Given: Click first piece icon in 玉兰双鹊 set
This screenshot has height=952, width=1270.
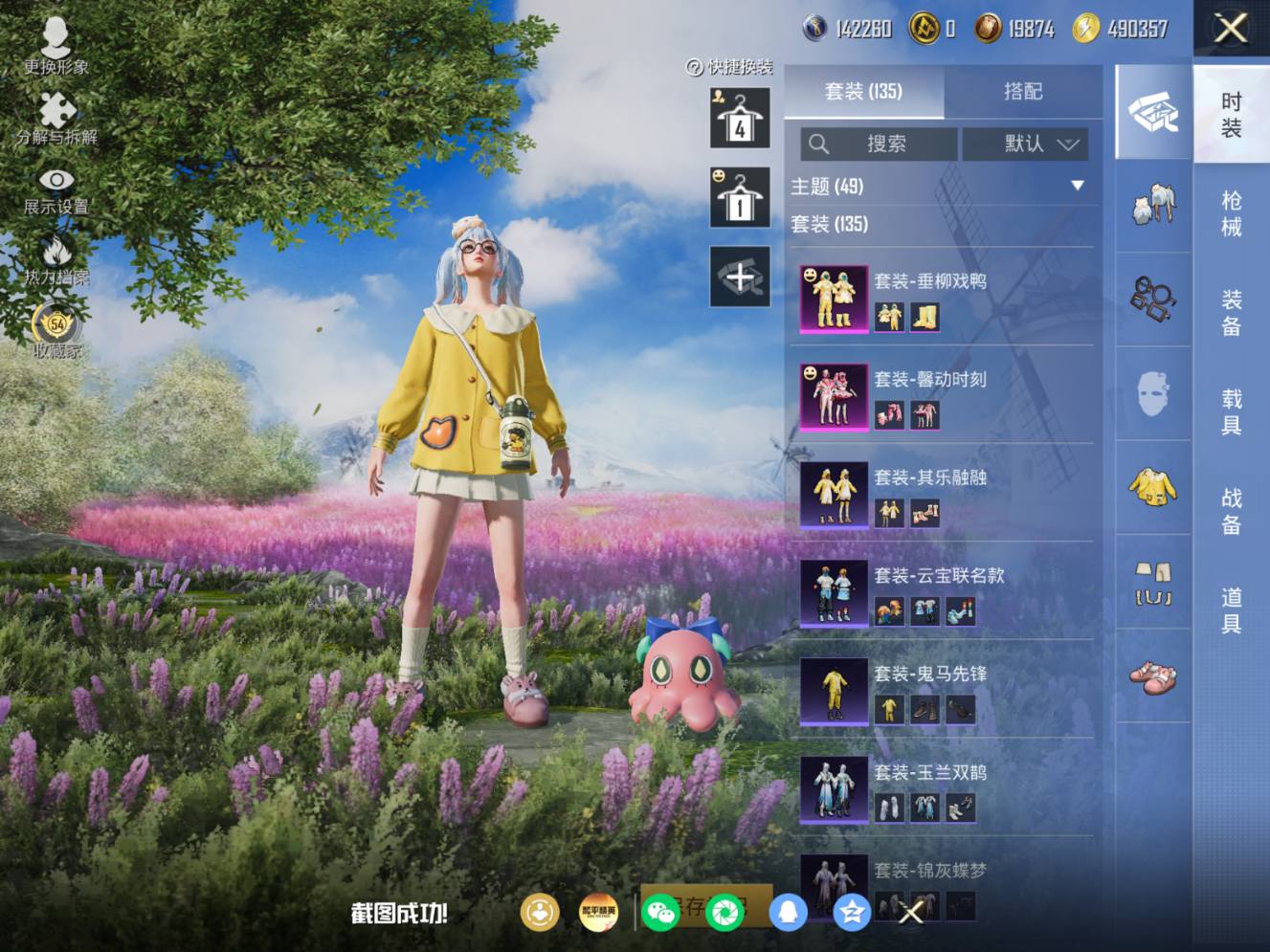Looking at the screenshot, I should tap(889, 808).
